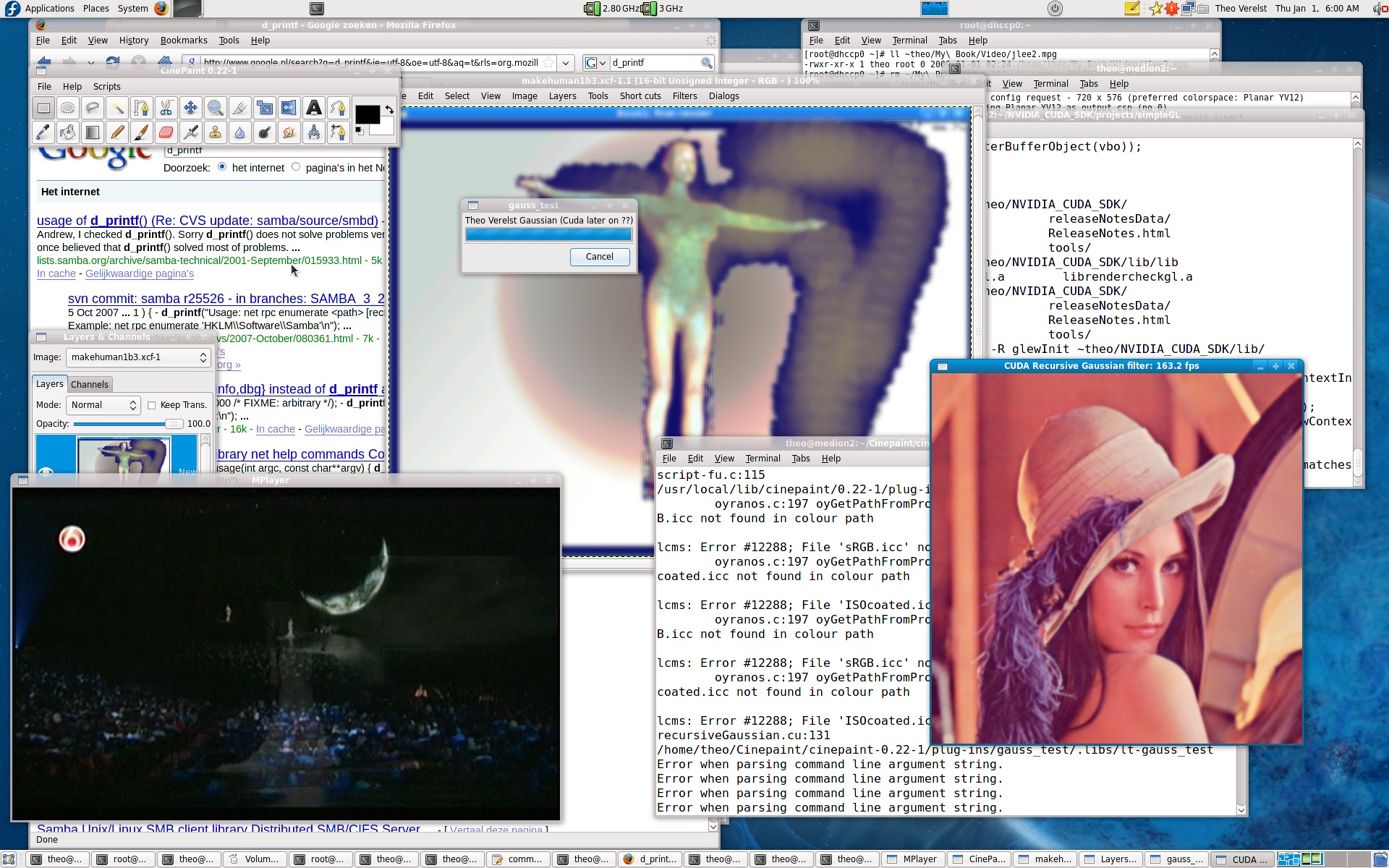Open the Image selector dropdown makehuman1b3.xcf-1
This screenshot has height=868, width=1389.
click(x=138, y=357)
